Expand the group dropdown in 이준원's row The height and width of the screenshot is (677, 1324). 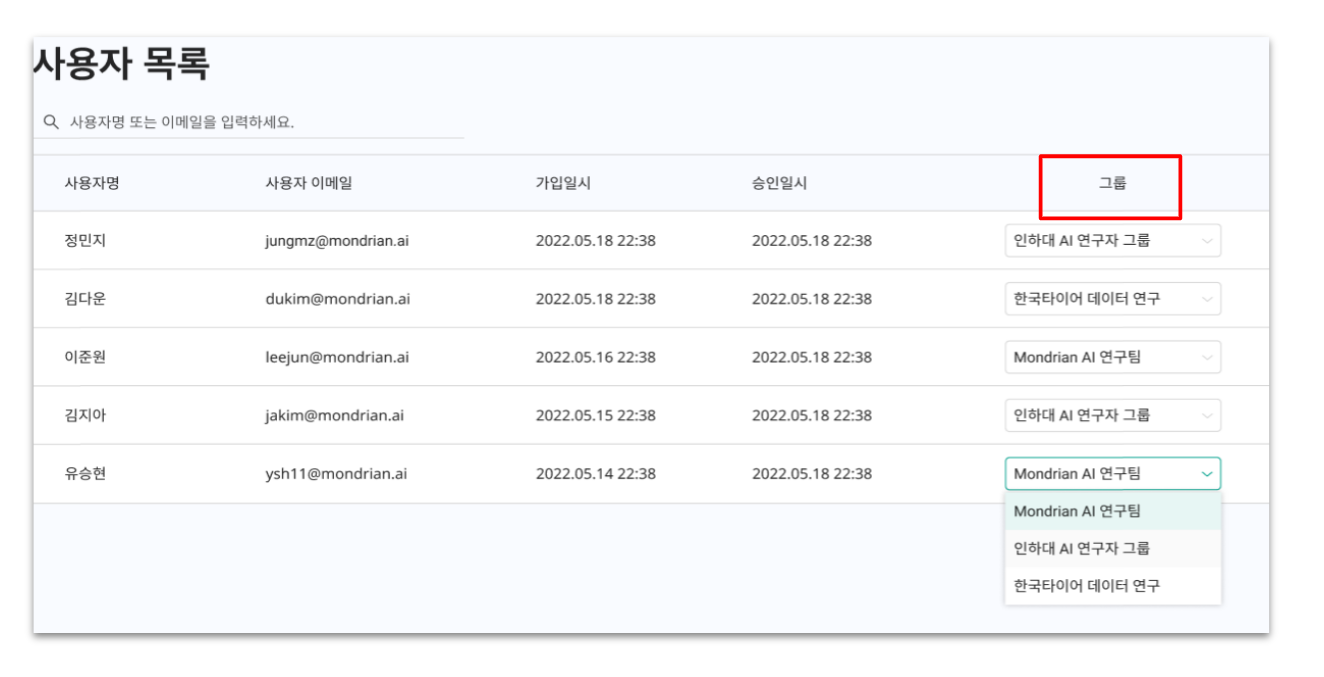1112,358
